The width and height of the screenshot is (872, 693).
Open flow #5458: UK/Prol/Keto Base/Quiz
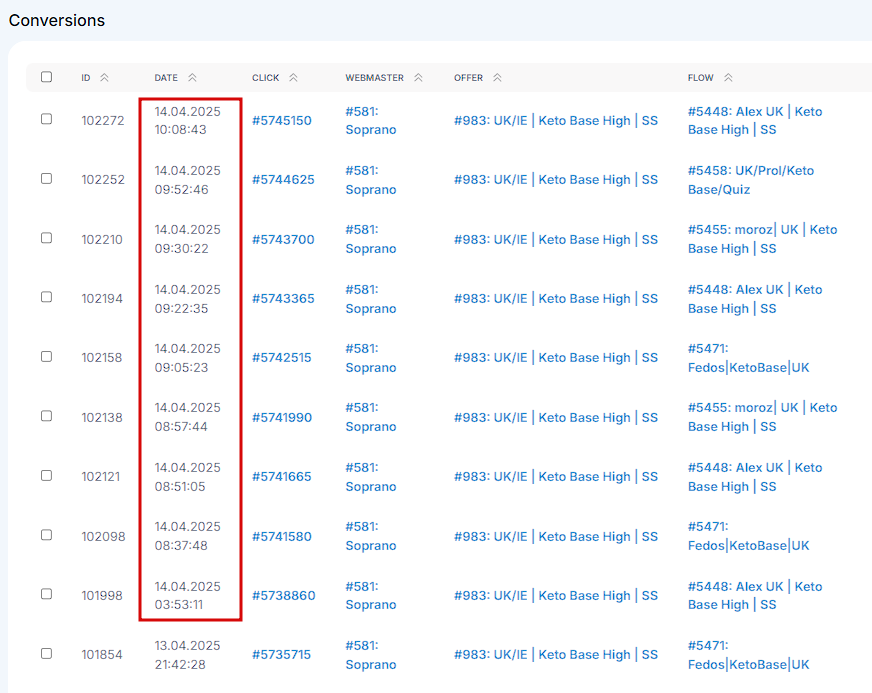[x=751, y=180]
